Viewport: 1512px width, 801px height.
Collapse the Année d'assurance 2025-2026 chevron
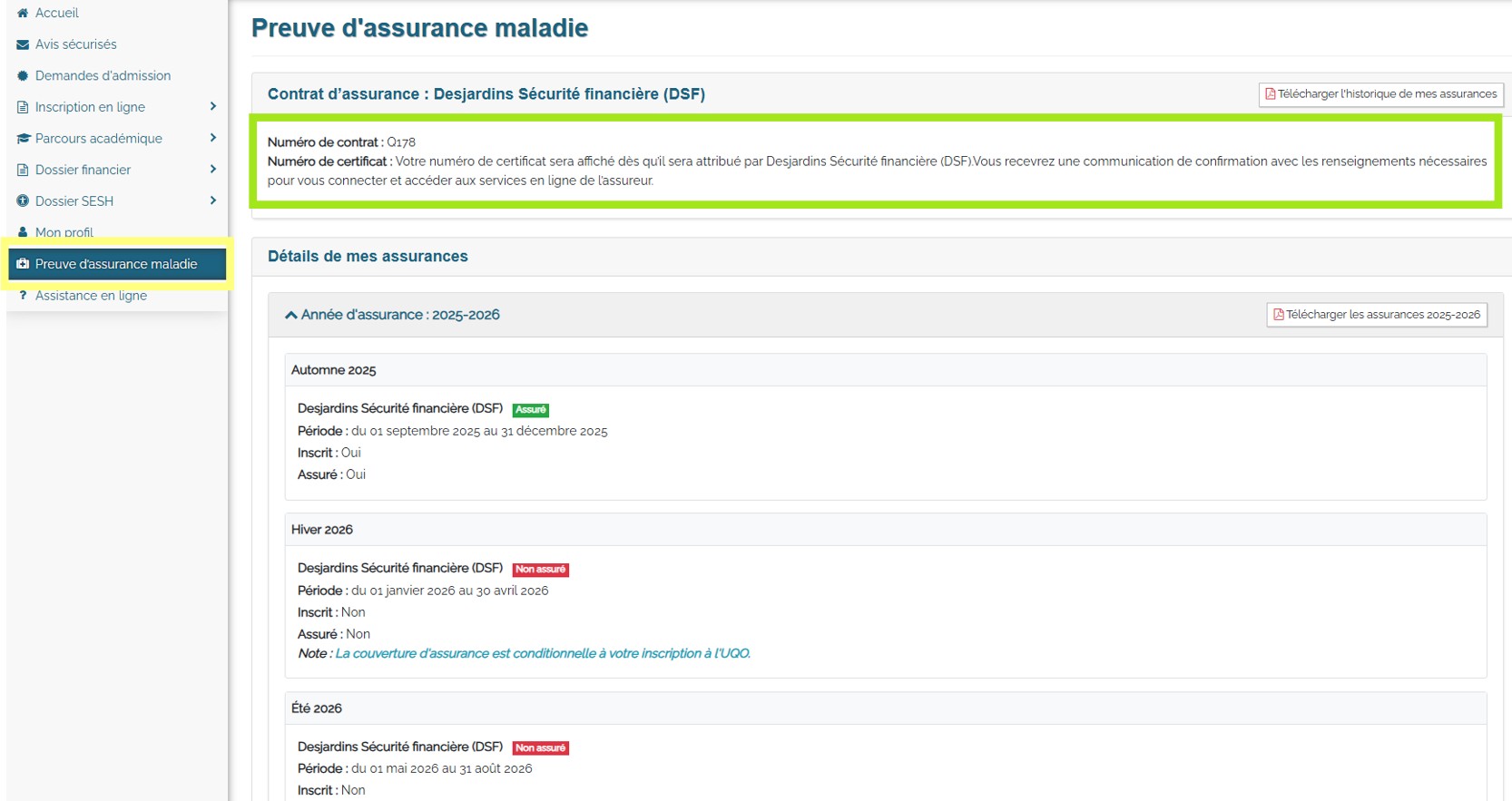click(291, 316)
